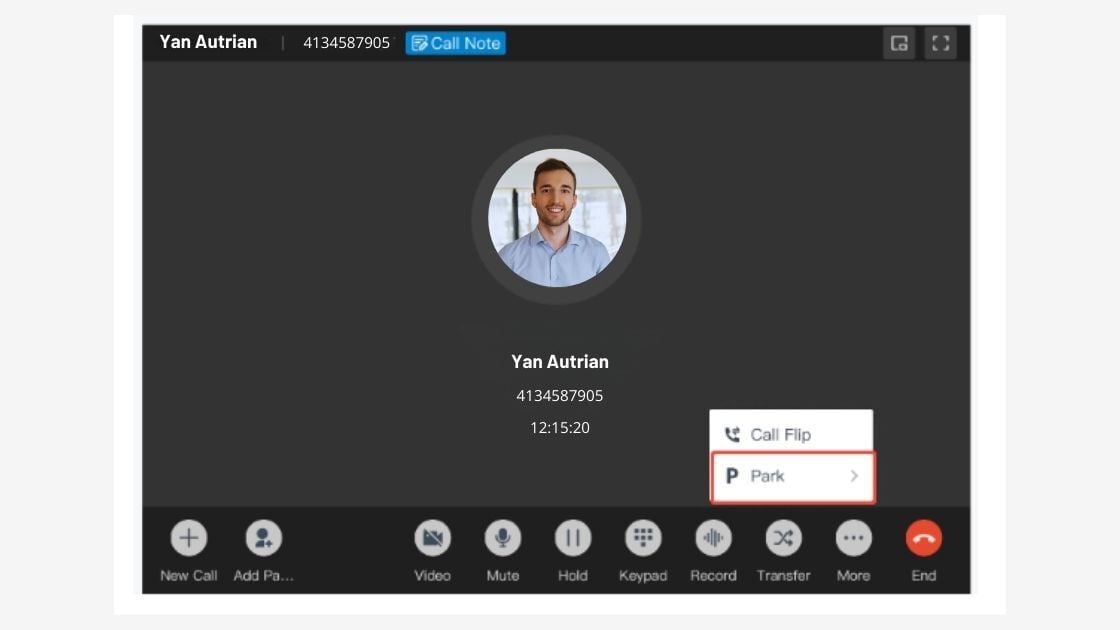
Task: Open the Call Note button
Action: pos(455,43)
